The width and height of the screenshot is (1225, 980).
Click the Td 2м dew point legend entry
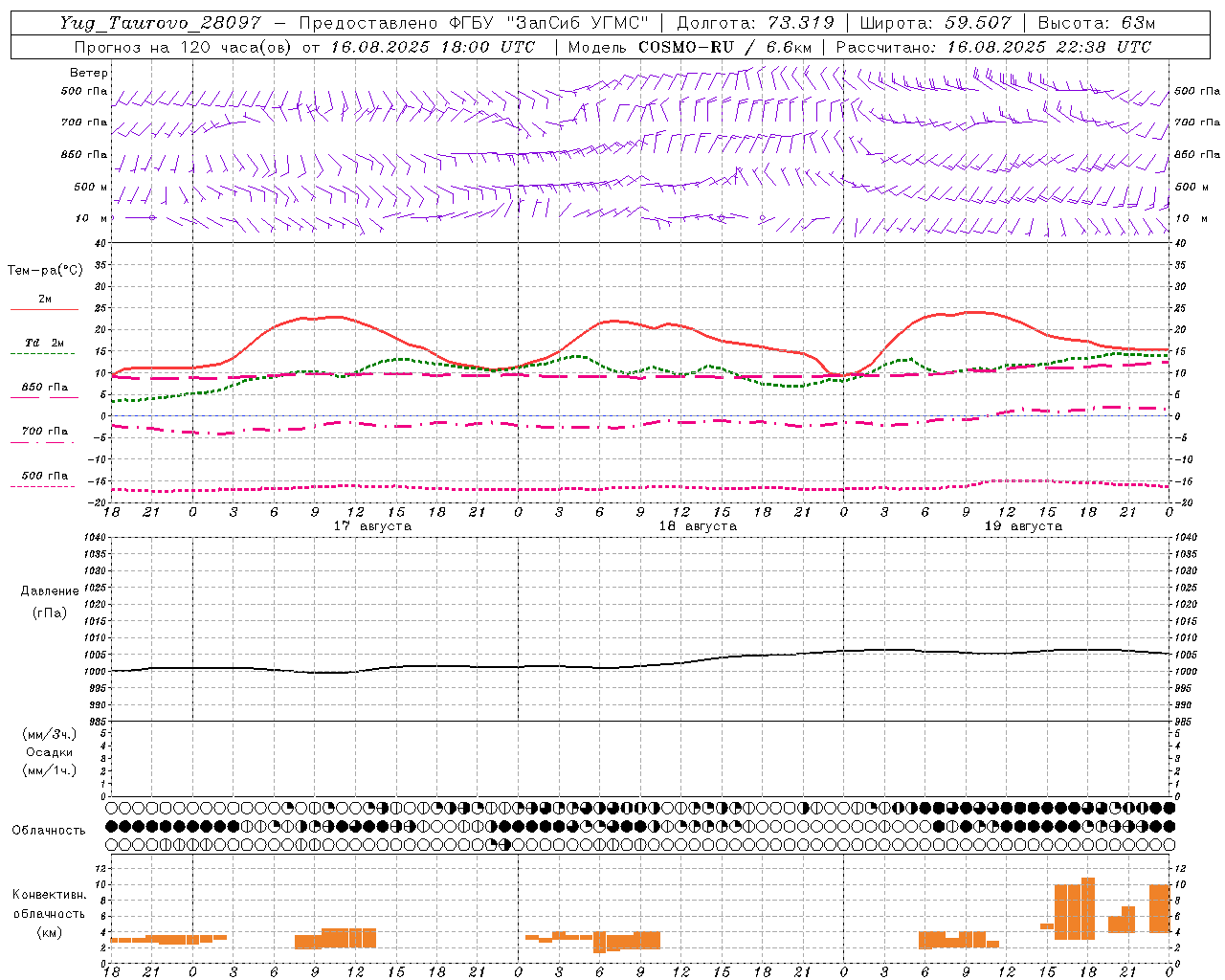pos(44,345)
